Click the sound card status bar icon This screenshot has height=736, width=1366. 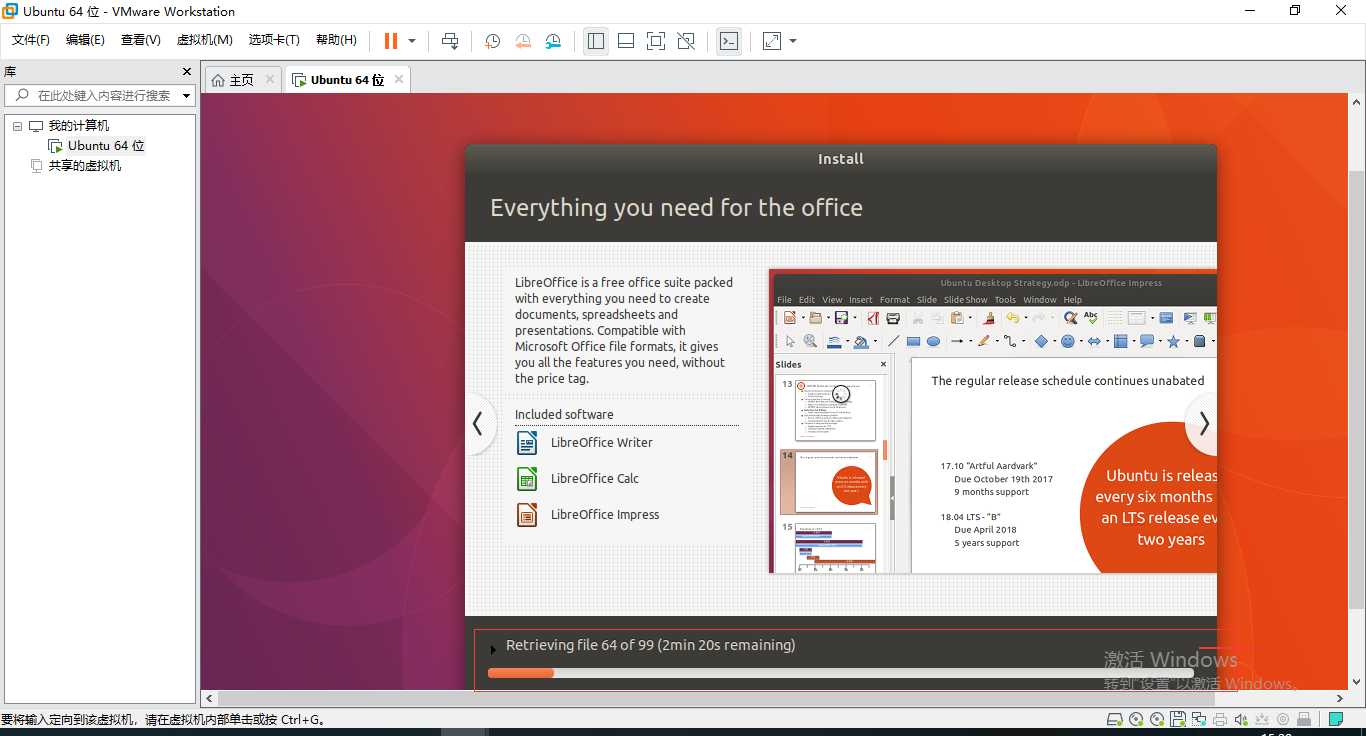(1241, 719)
